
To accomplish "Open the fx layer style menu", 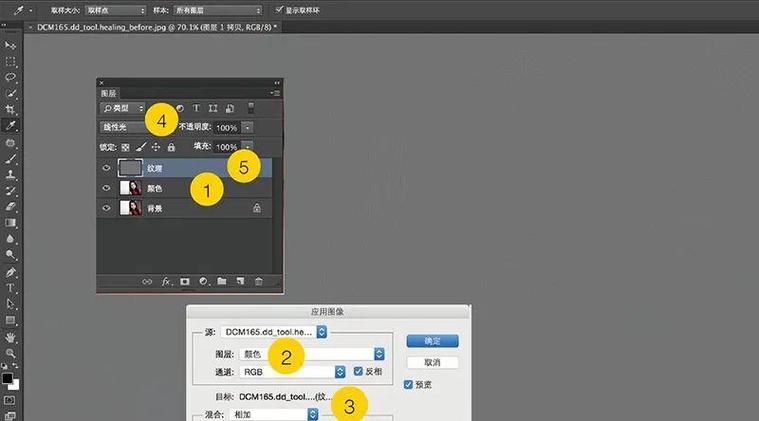I will [x=166, y=282].
